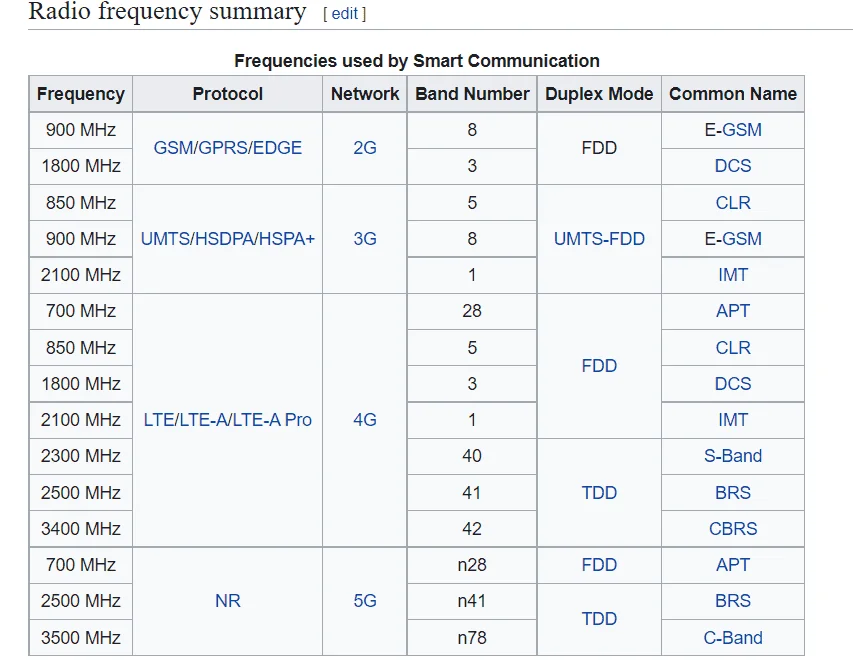Image resolution: width=853 pixels, height=665 pixels.
Task: Open the GSM/GPRS/EDGE protocol link
Action: point(227,147)
